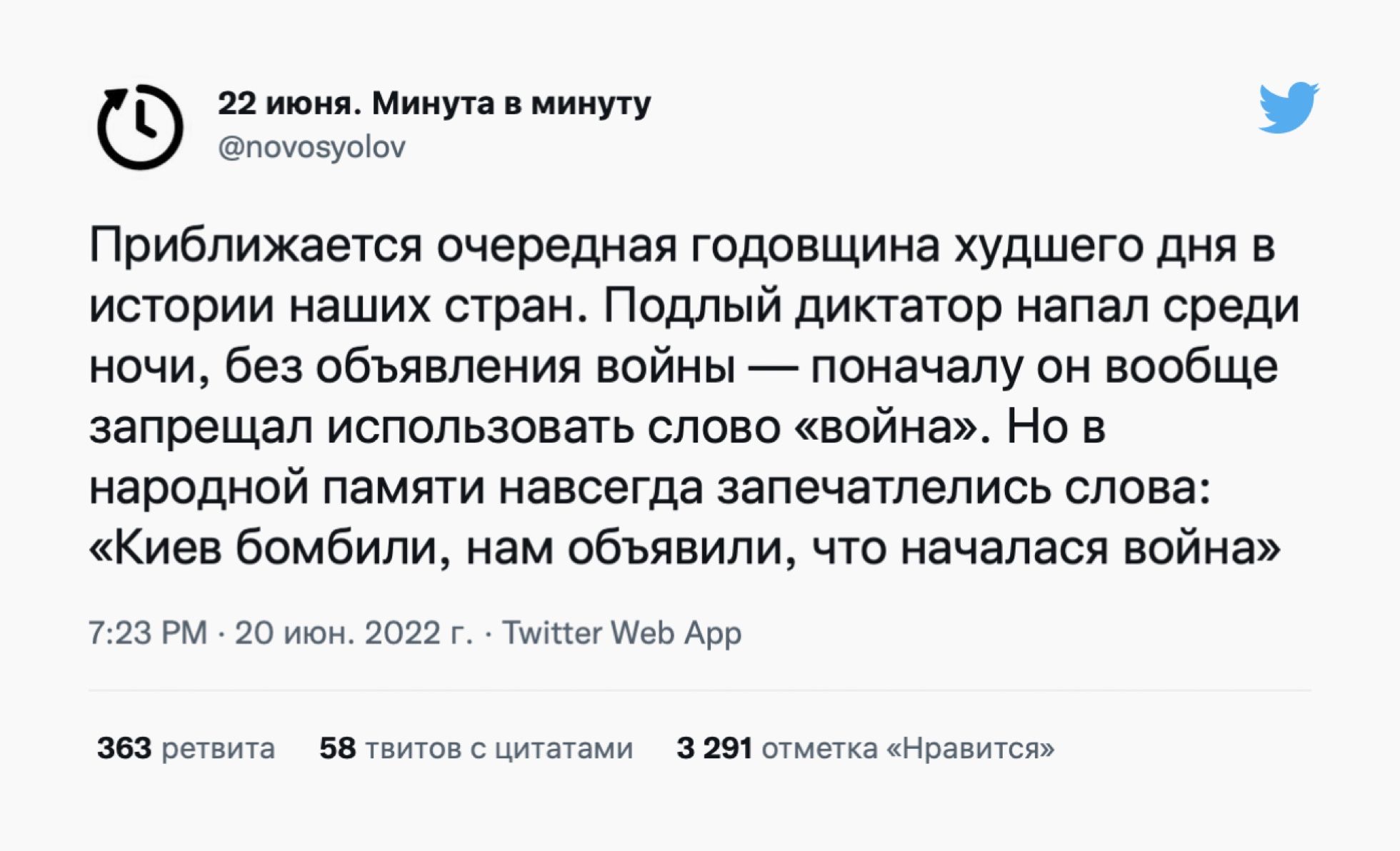The image size is (1400, 851).
Task: Open the profile name «22 июня. Минута в минуту»
Action: click(x=434, y=104)
